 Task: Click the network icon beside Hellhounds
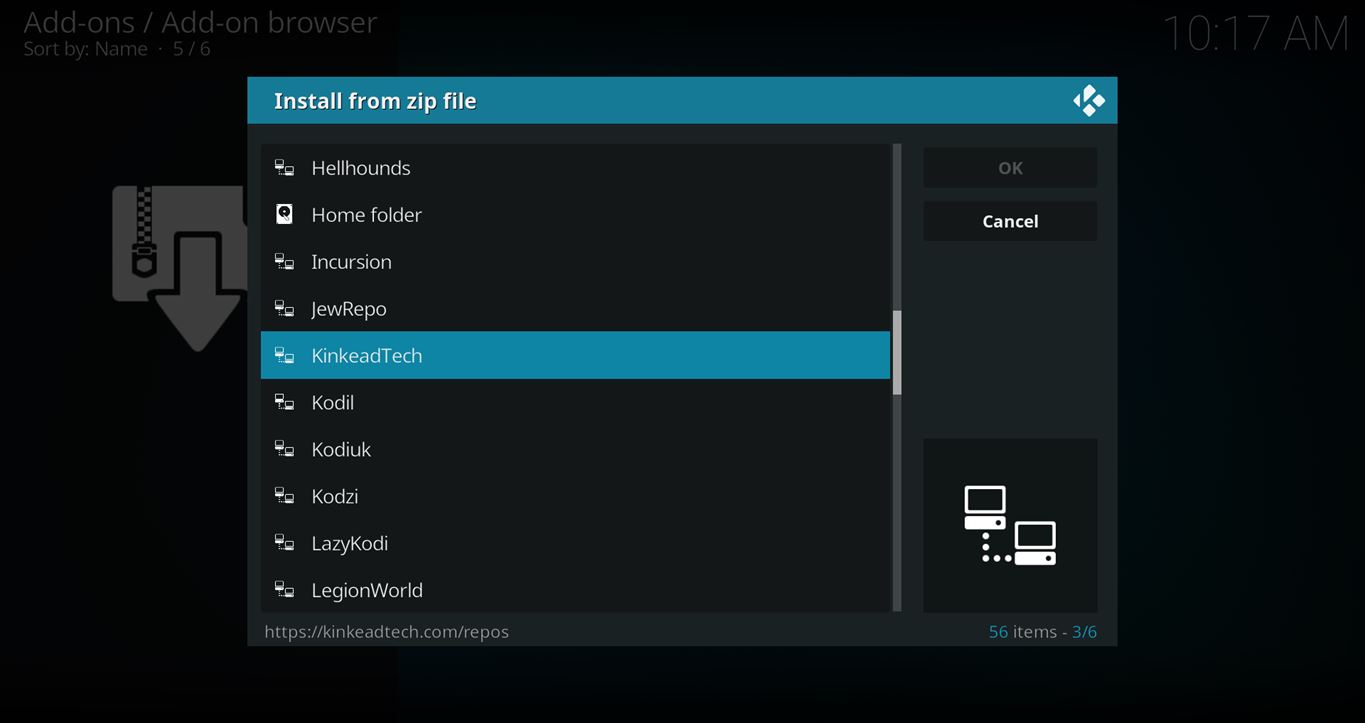(285, 168)
